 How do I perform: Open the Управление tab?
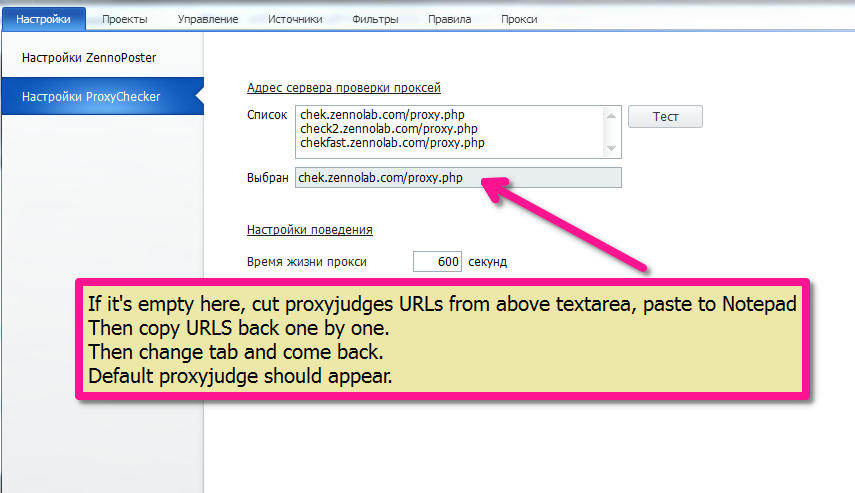[208, 19]
